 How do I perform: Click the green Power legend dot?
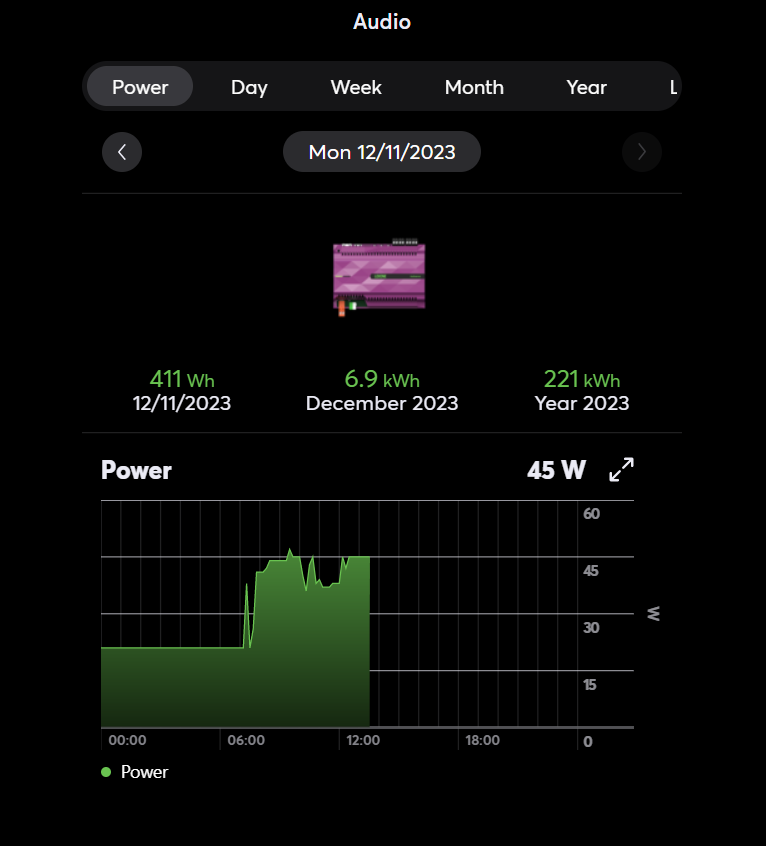point(106,772)
